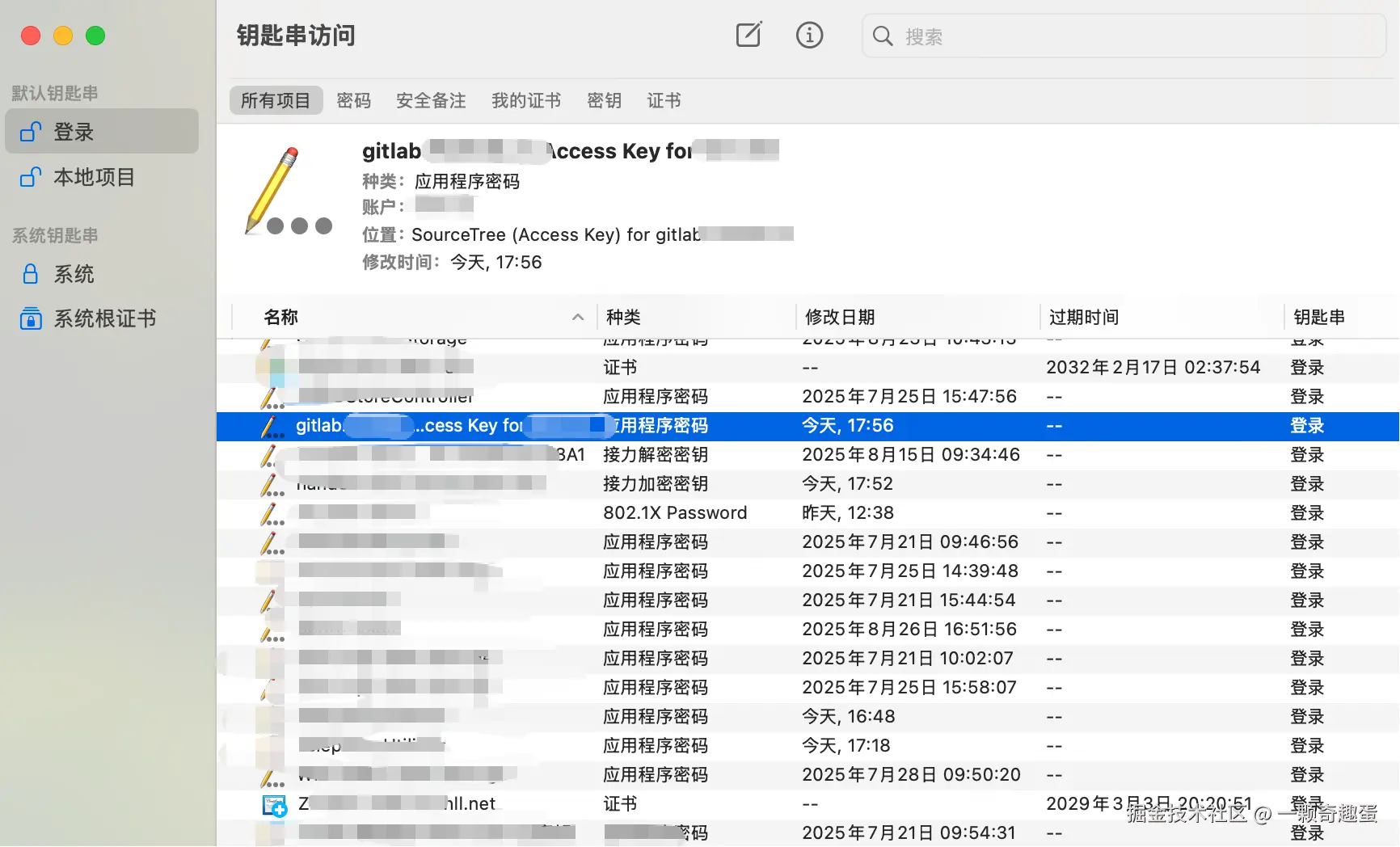
Task: Click the date 2025年8月26日 16:51:56
Action: coord(909,630)
